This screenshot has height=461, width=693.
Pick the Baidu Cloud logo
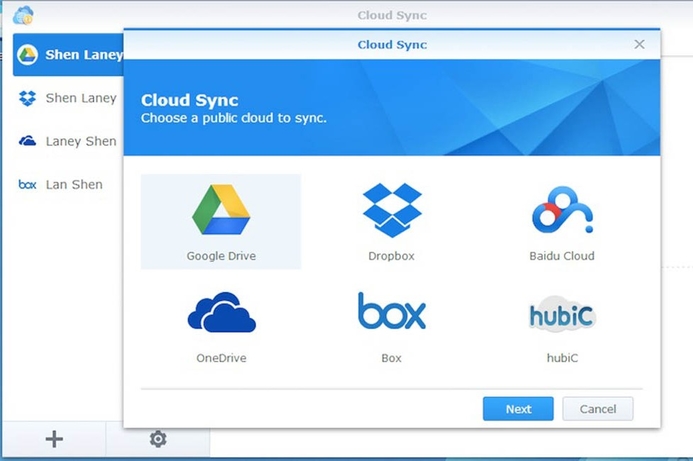coord(562,210)
